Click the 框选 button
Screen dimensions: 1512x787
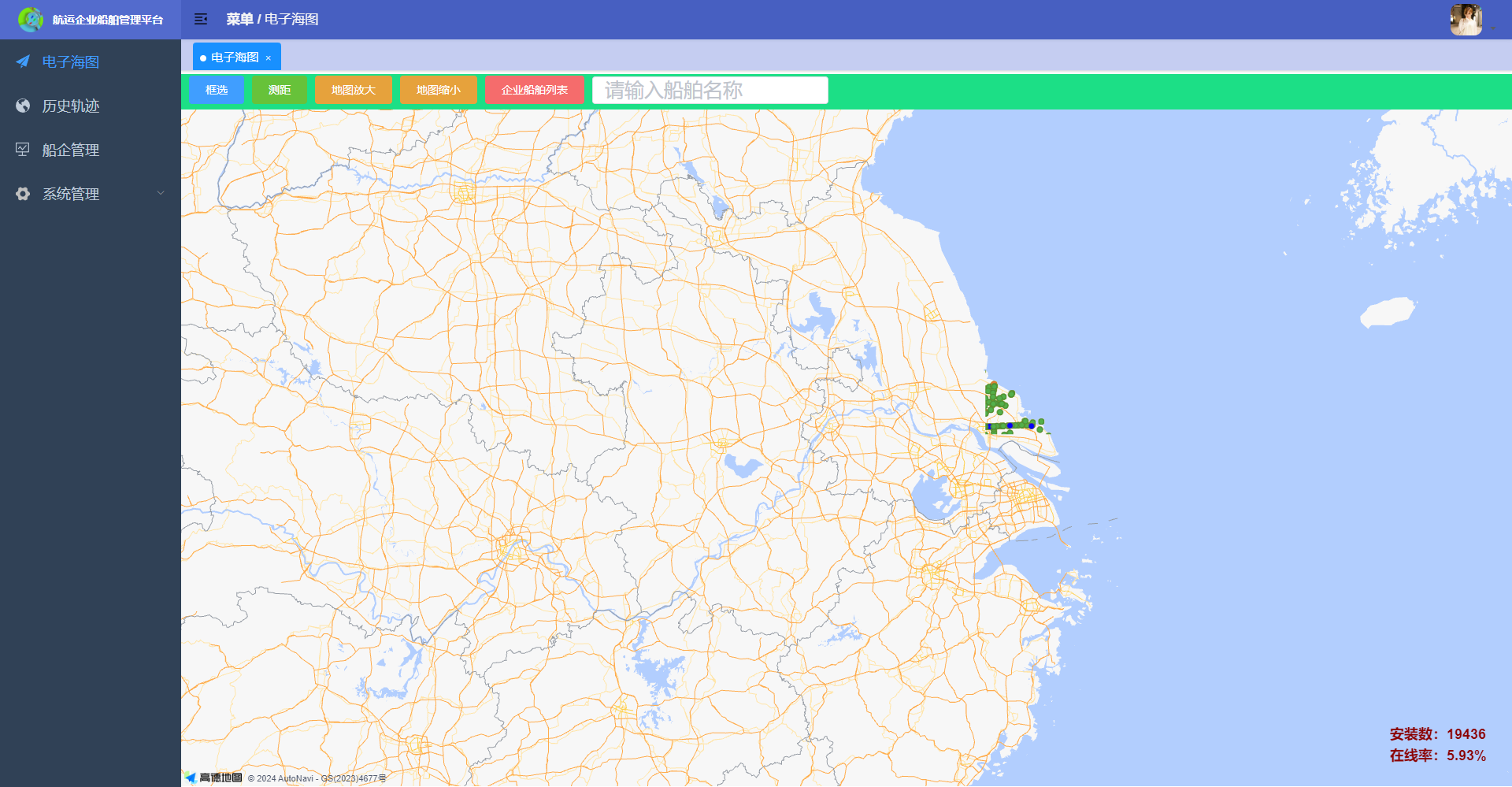click(217, 90)
